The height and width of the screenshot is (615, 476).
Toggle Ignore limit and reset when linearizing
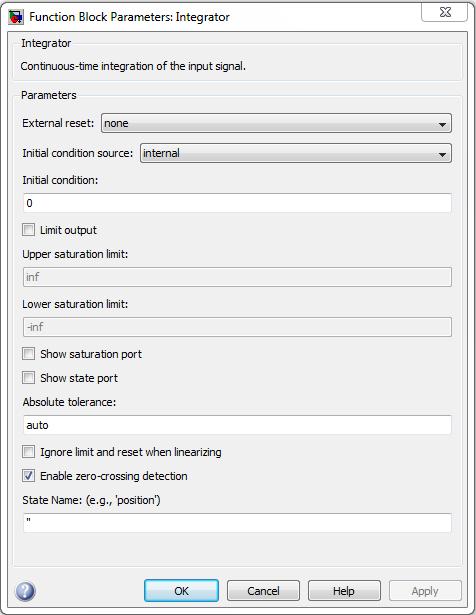(28, 452)
